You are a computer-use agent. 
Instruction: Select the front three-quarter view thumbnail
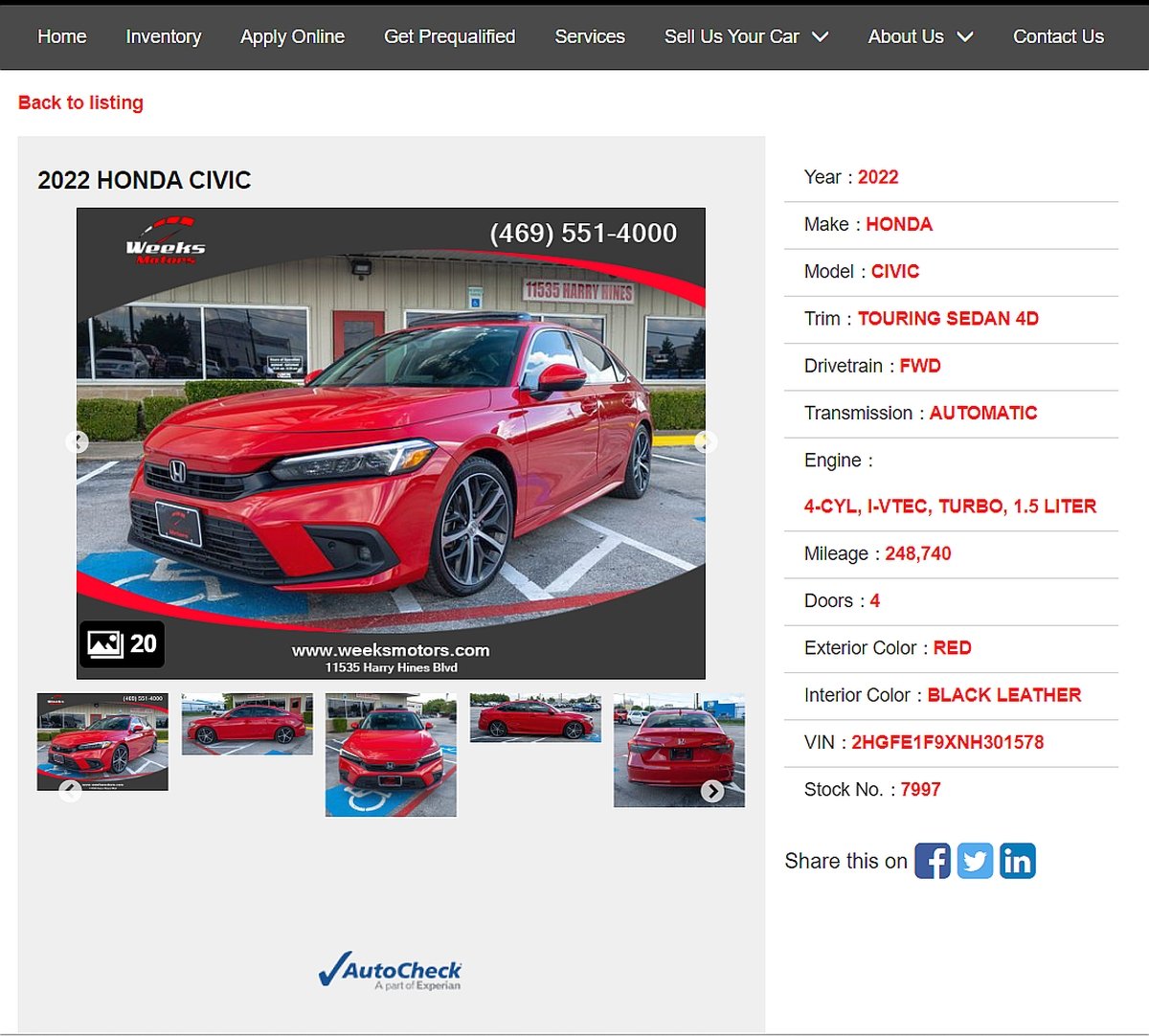pos(102,742)
